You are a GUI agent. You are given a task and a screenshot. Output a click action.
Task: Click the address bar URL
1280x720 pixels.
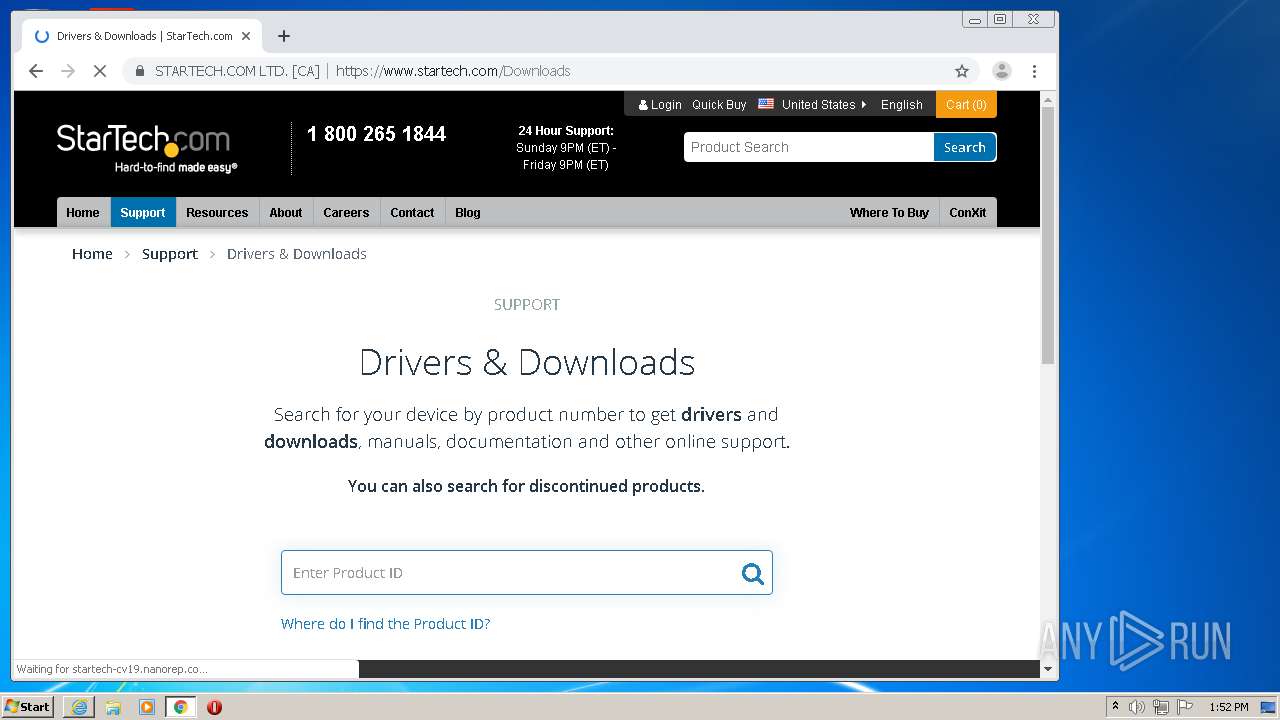pyautogui.click(x=453, y=71)
